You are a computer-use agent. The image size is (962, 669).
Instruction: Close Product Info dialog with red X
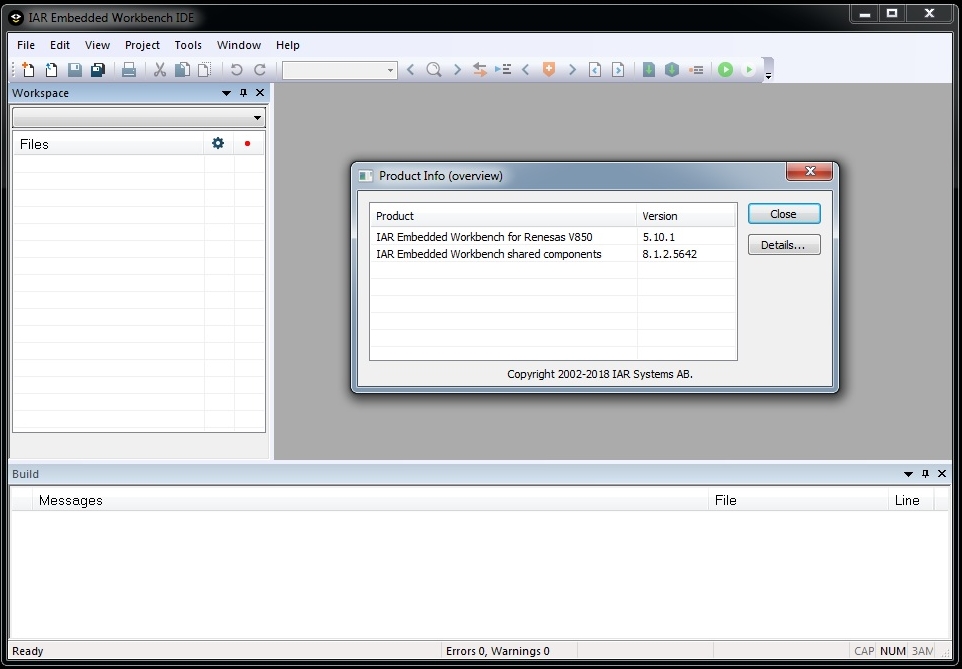809,171
